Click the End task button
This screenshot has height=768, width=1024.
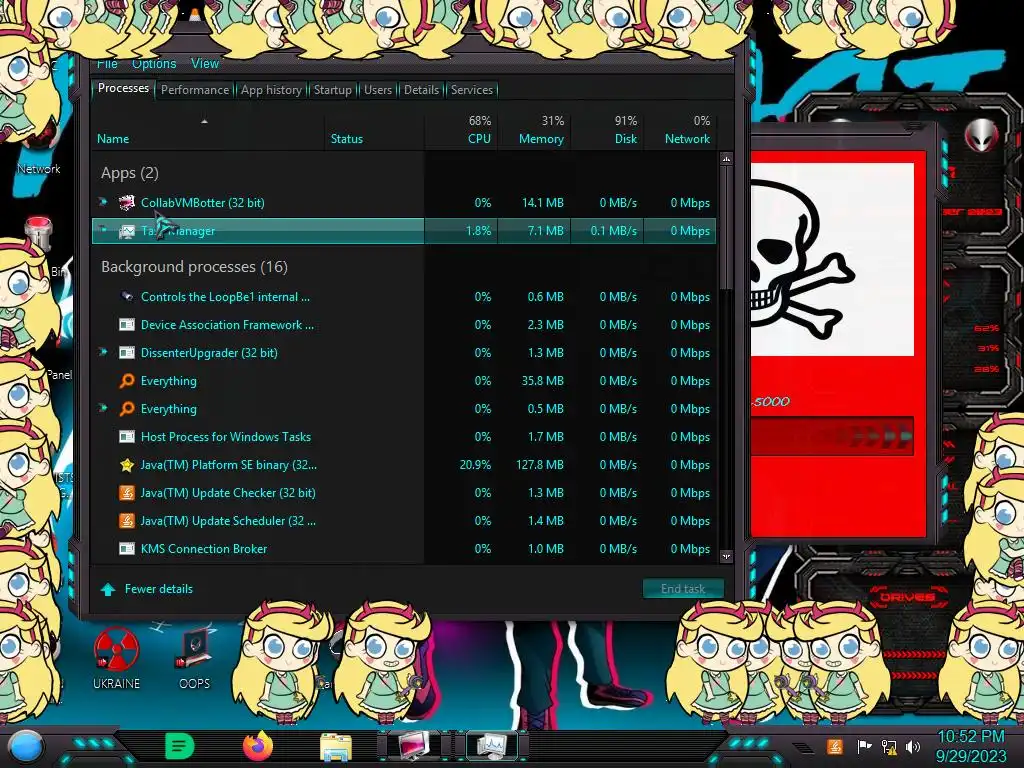click(x=683, y=588)
